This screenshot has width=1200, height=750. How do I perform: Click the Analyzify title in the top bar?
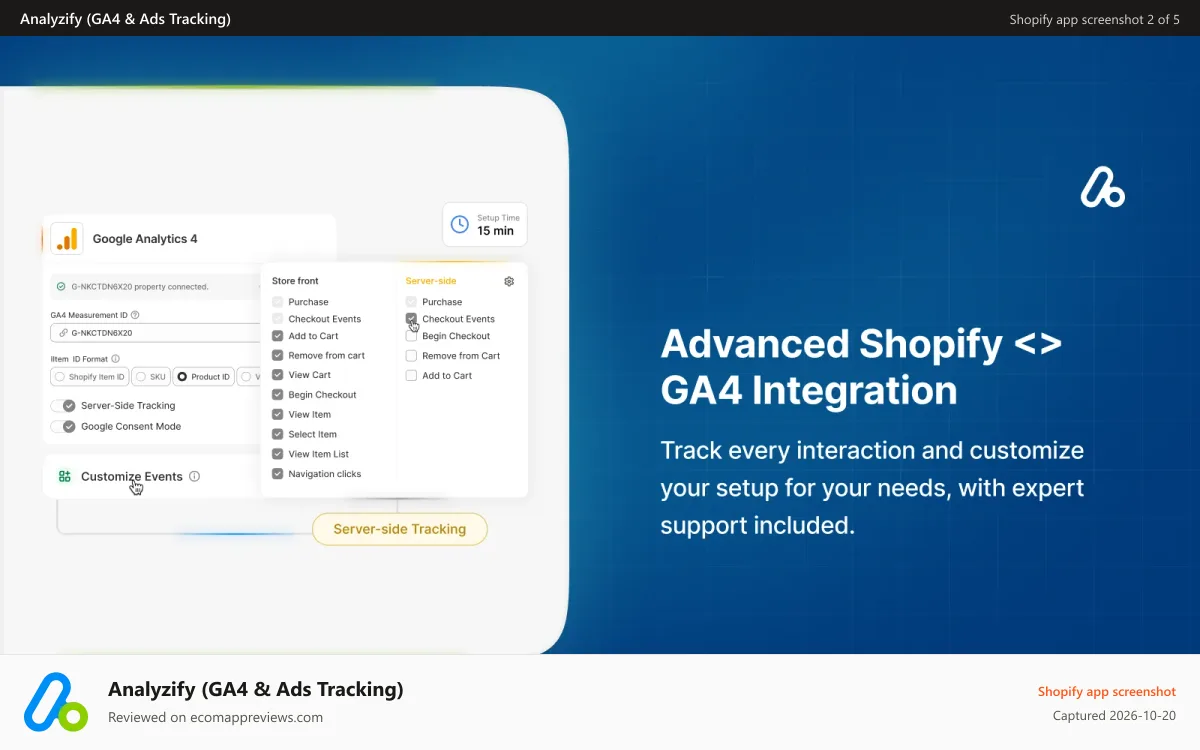coord(125,19)
